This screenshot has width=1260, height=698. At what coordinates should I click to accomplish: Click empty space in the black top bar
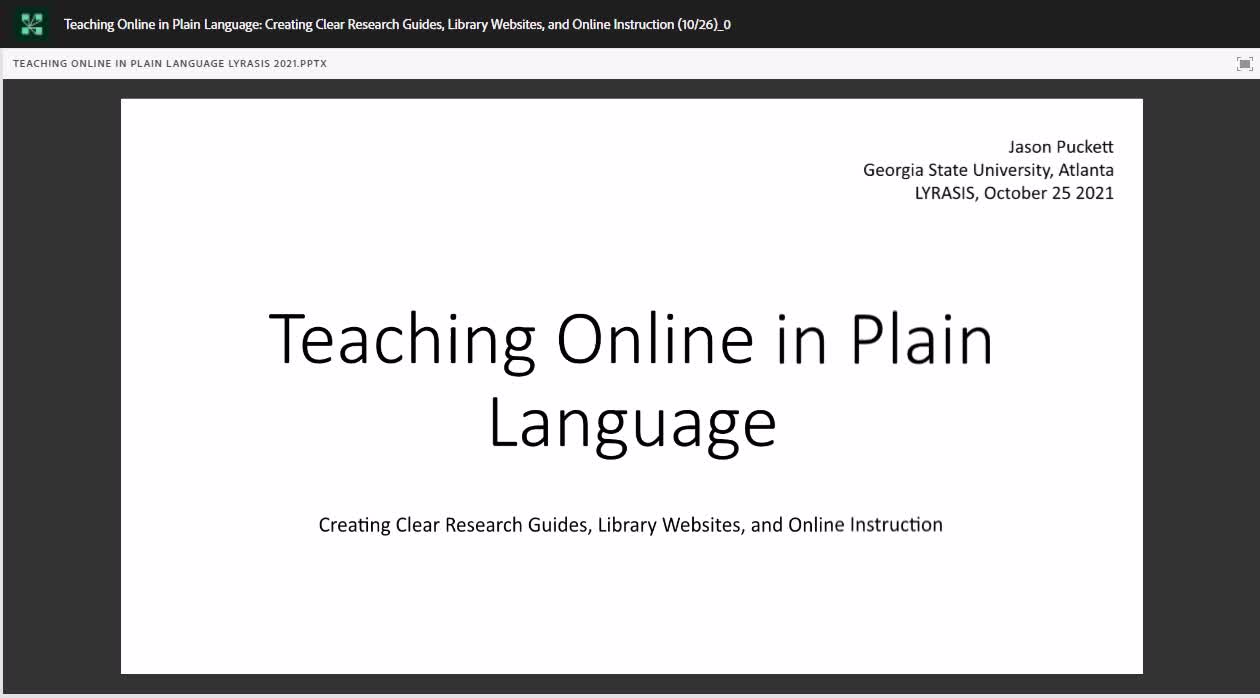[x=990, y=24]
